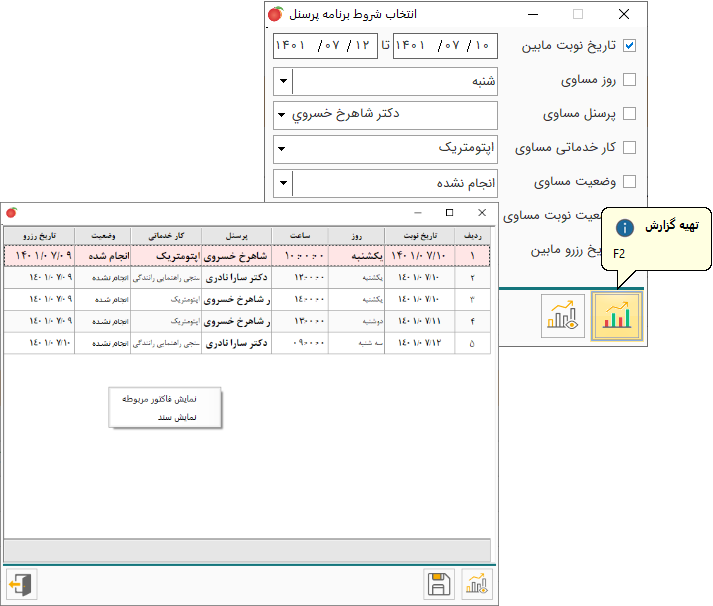The image size is (713, 606).
Task: Click the exit door icon
Action: tap(20, 585)
